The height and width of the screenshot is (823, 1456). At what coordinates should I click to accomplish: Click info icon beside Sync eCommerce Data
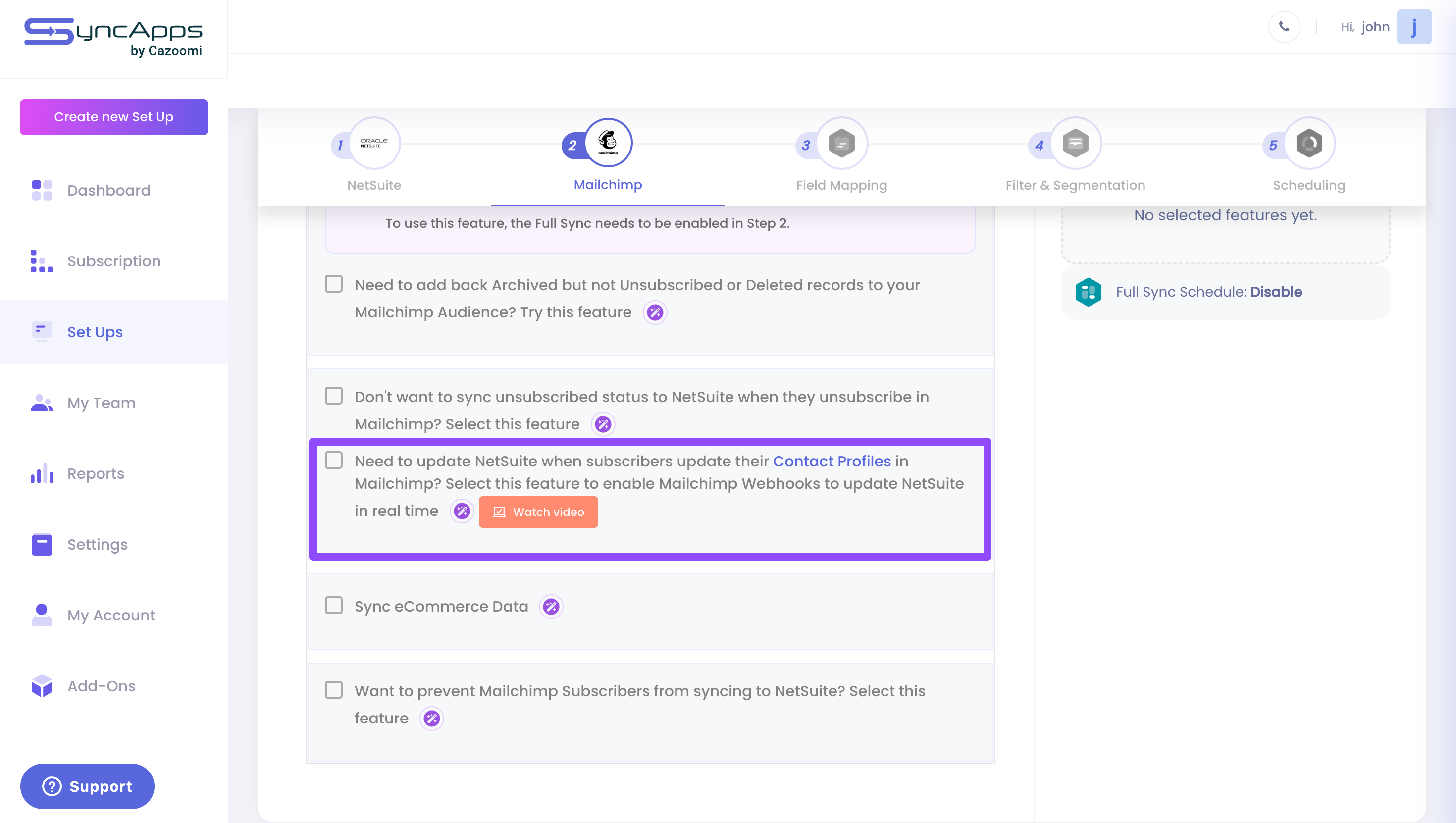click(x=551, y=607)
